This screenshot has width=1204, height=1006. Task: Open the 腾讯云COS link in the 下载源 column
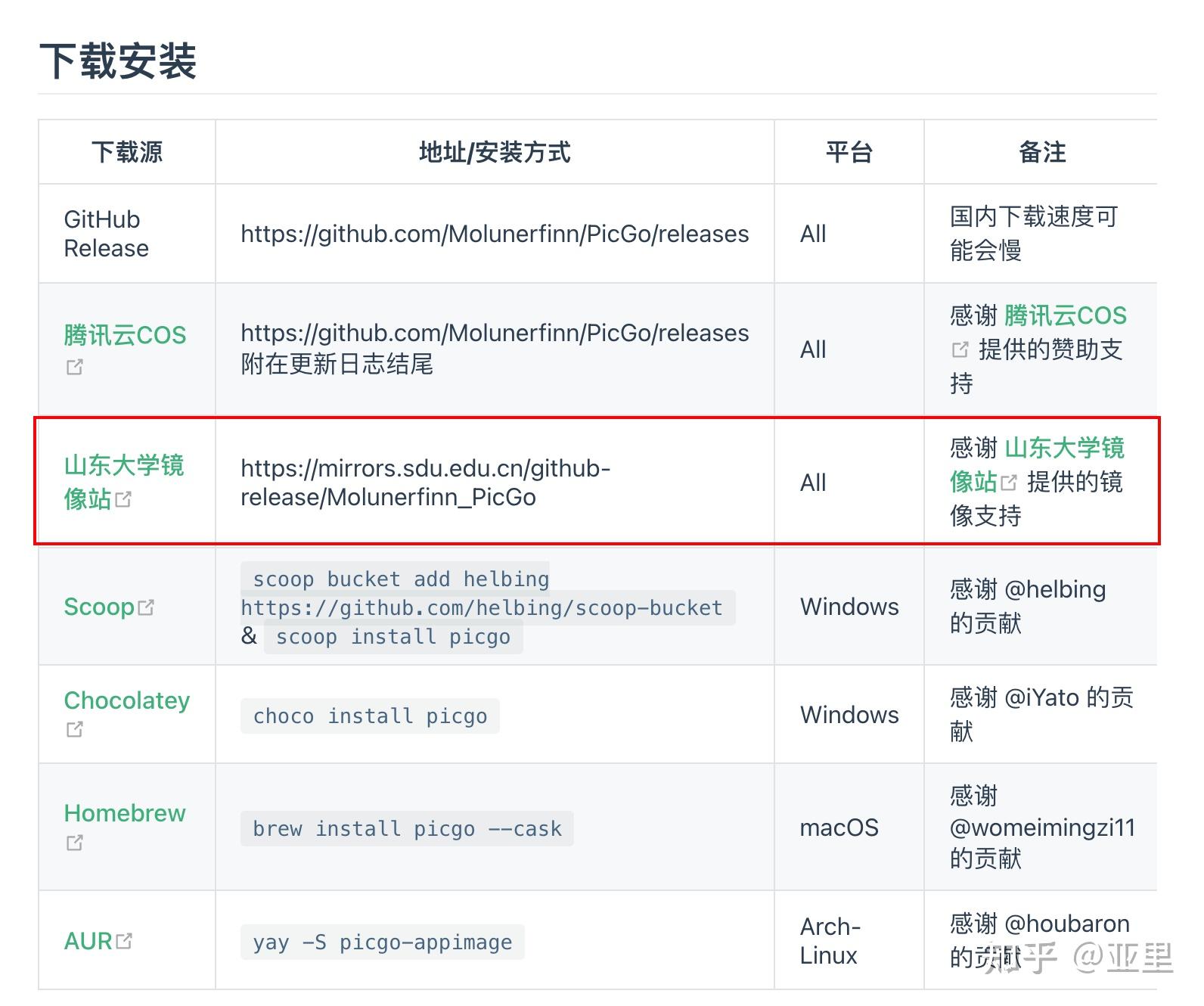pos(125,334)
